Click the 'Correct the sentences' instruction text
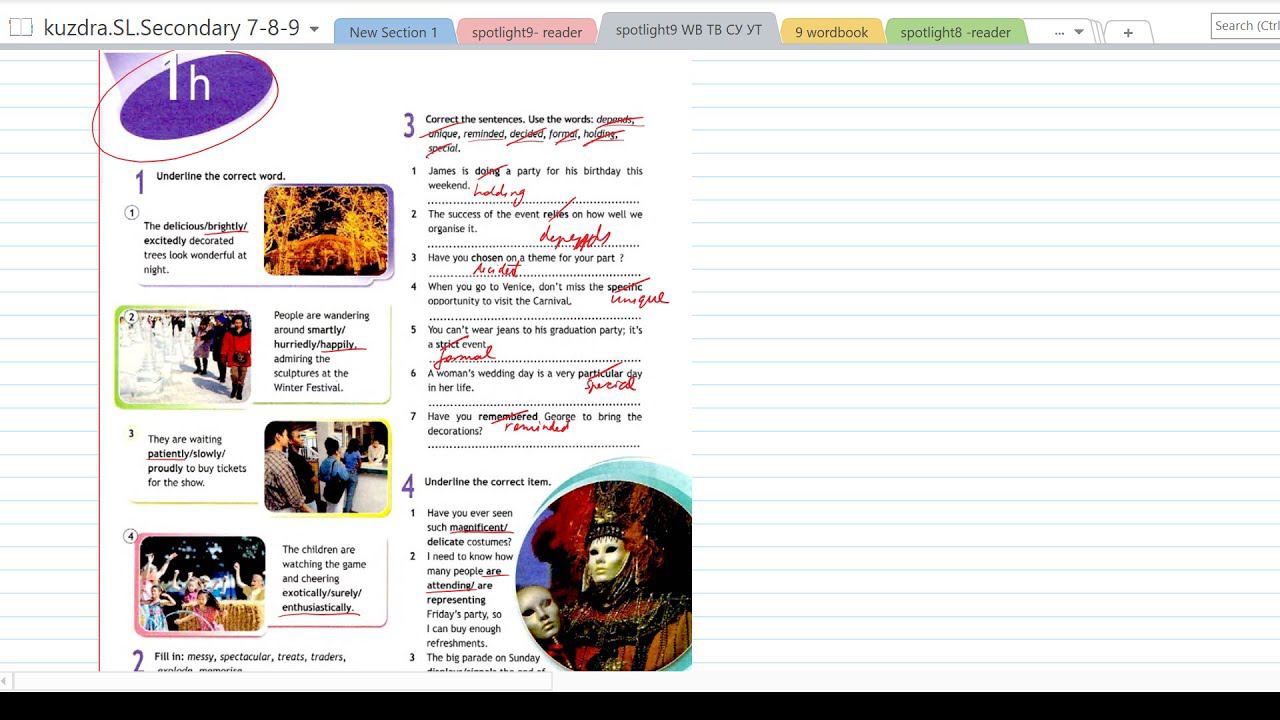 tap(534, 134)
